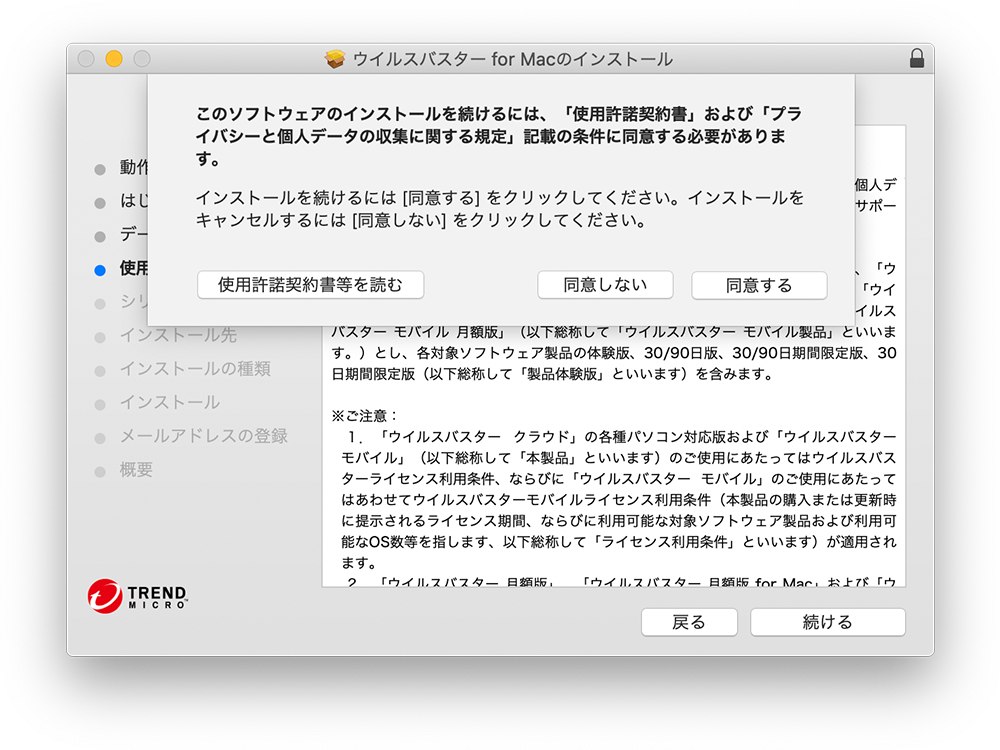Click the Trend Micro logo
Screen dimensions: 1000x750
tap(137, 596)
